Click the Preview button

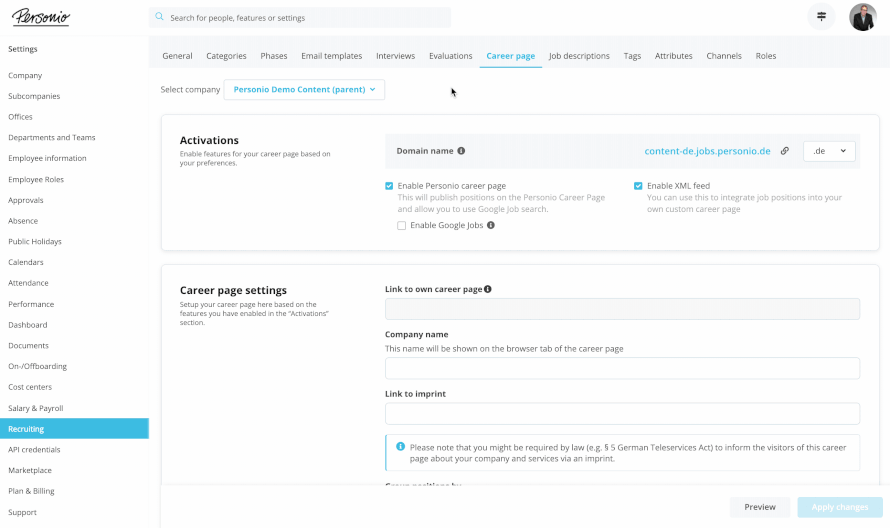point(760,507)
